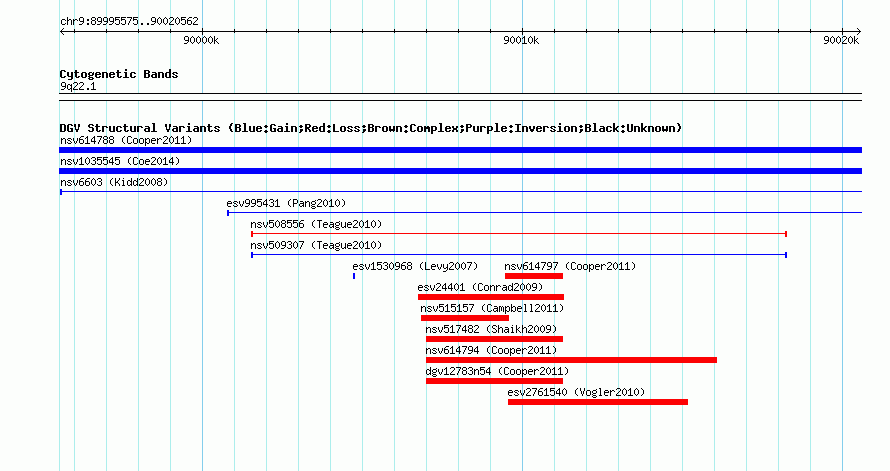Click the nsv517482 (Shaikh2009) label
Viewport: 890px width, 471px height.
click(491, 329)
